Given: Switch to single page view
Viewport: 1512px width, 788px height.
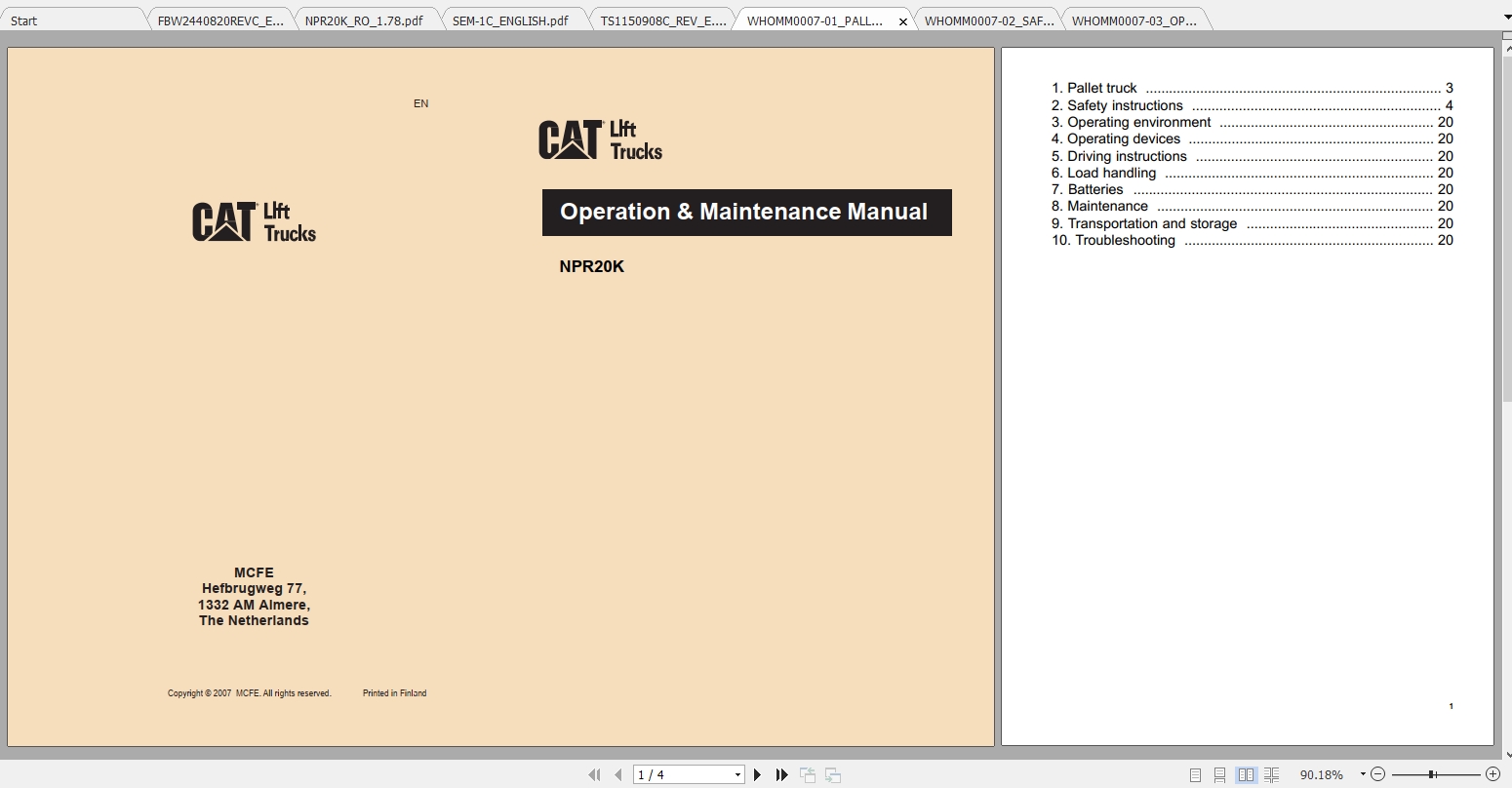Looking at the screenshot, I should (x=1195, y=775).
